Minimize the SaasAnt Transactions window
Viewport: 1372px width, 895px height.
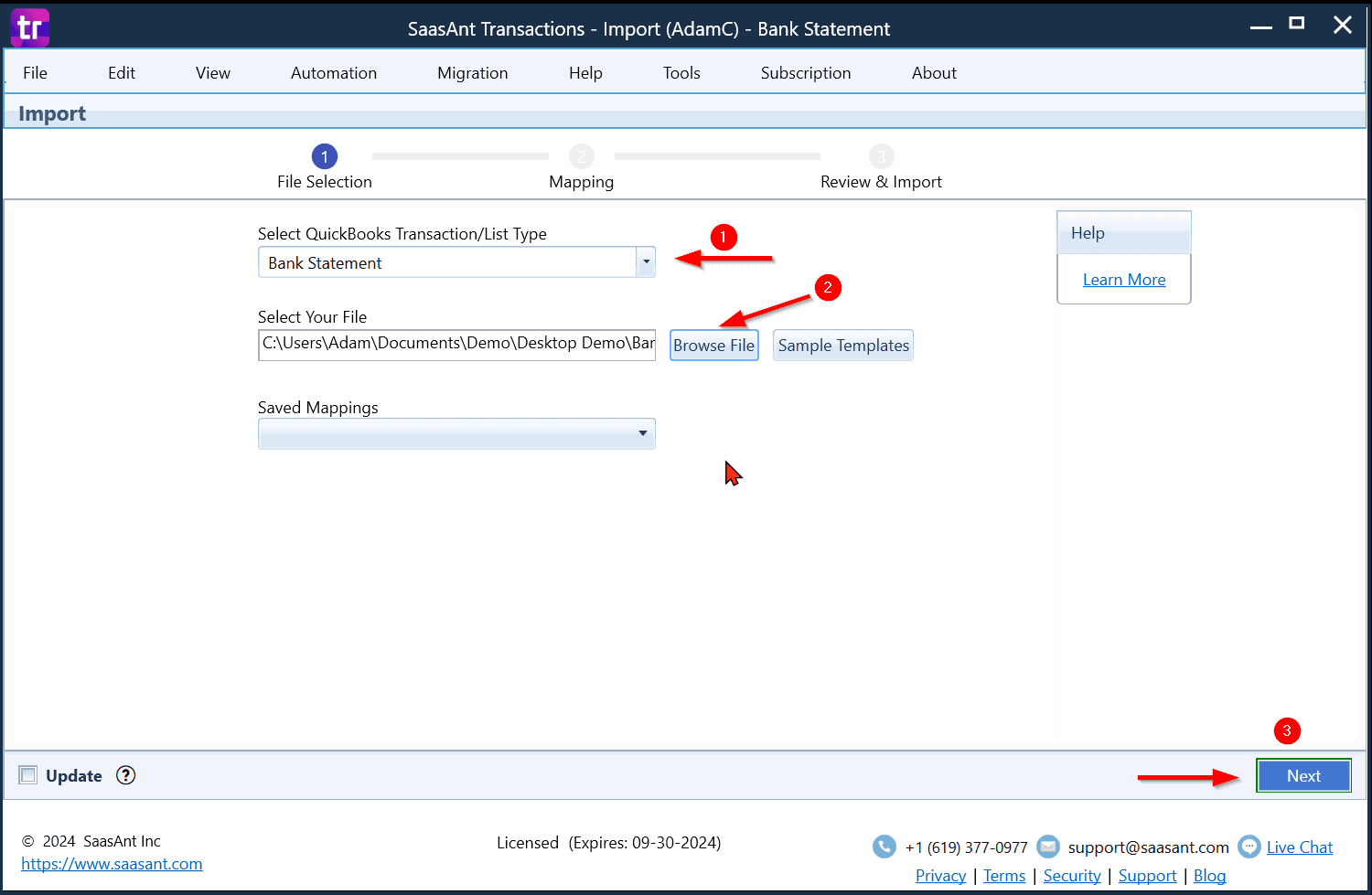pos(1261,27)
